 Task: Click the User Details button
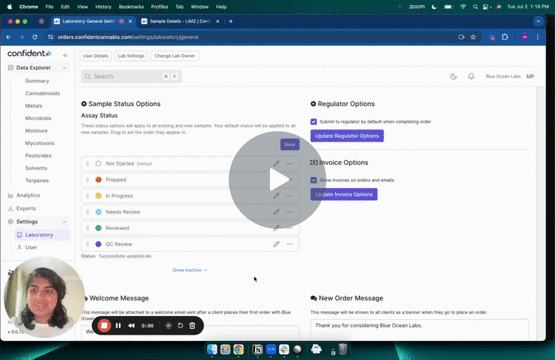pos(96,56)
